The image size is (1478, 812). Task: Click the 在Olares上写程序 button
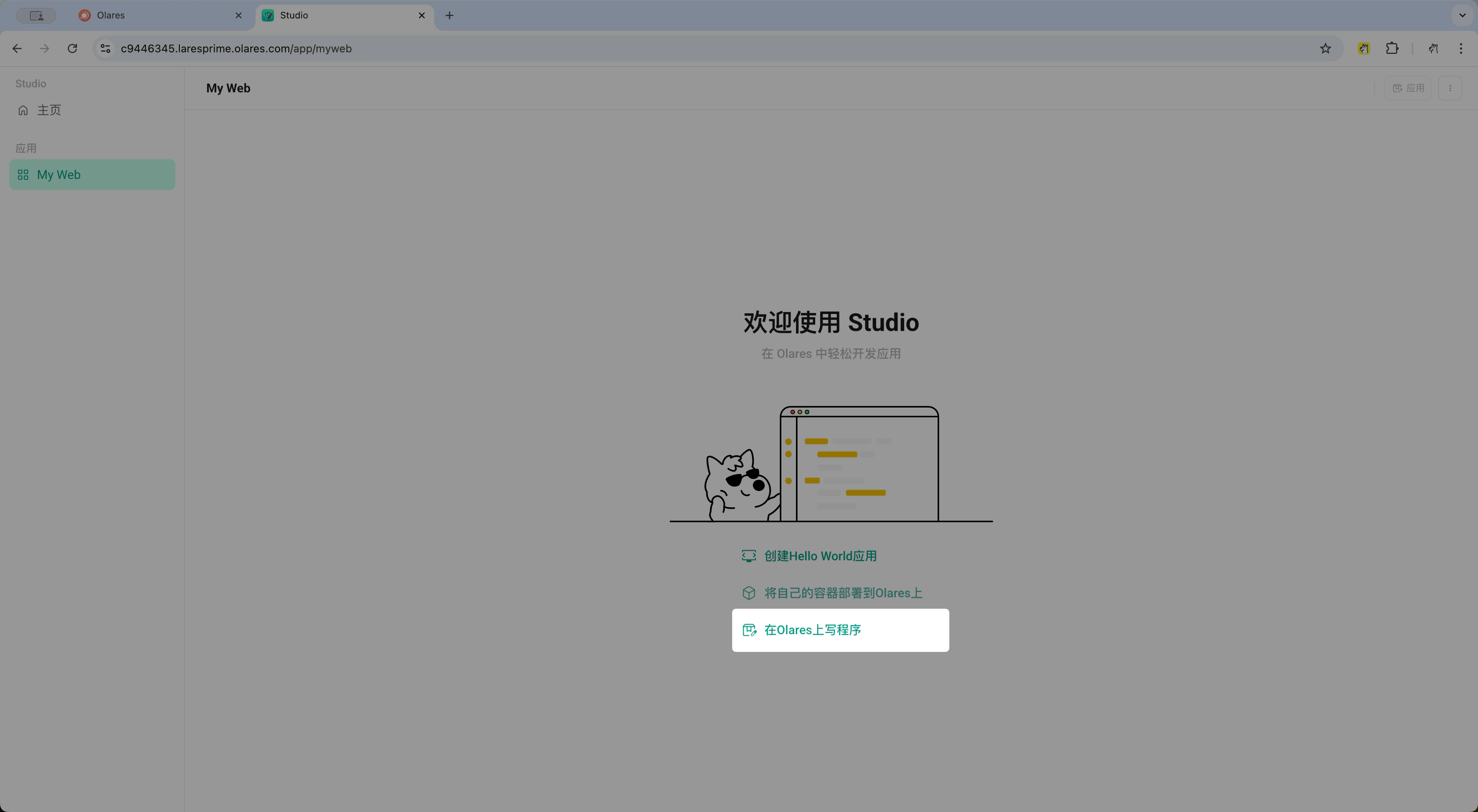coord(840,630)
